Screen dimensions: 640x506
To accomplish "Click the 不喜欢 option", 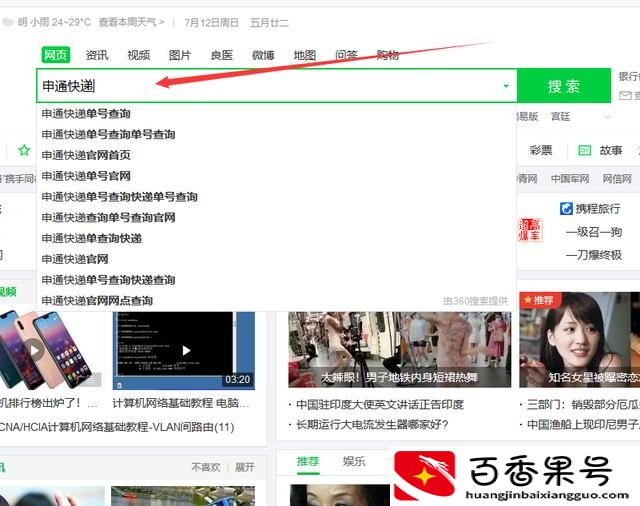I will (205, 467).
